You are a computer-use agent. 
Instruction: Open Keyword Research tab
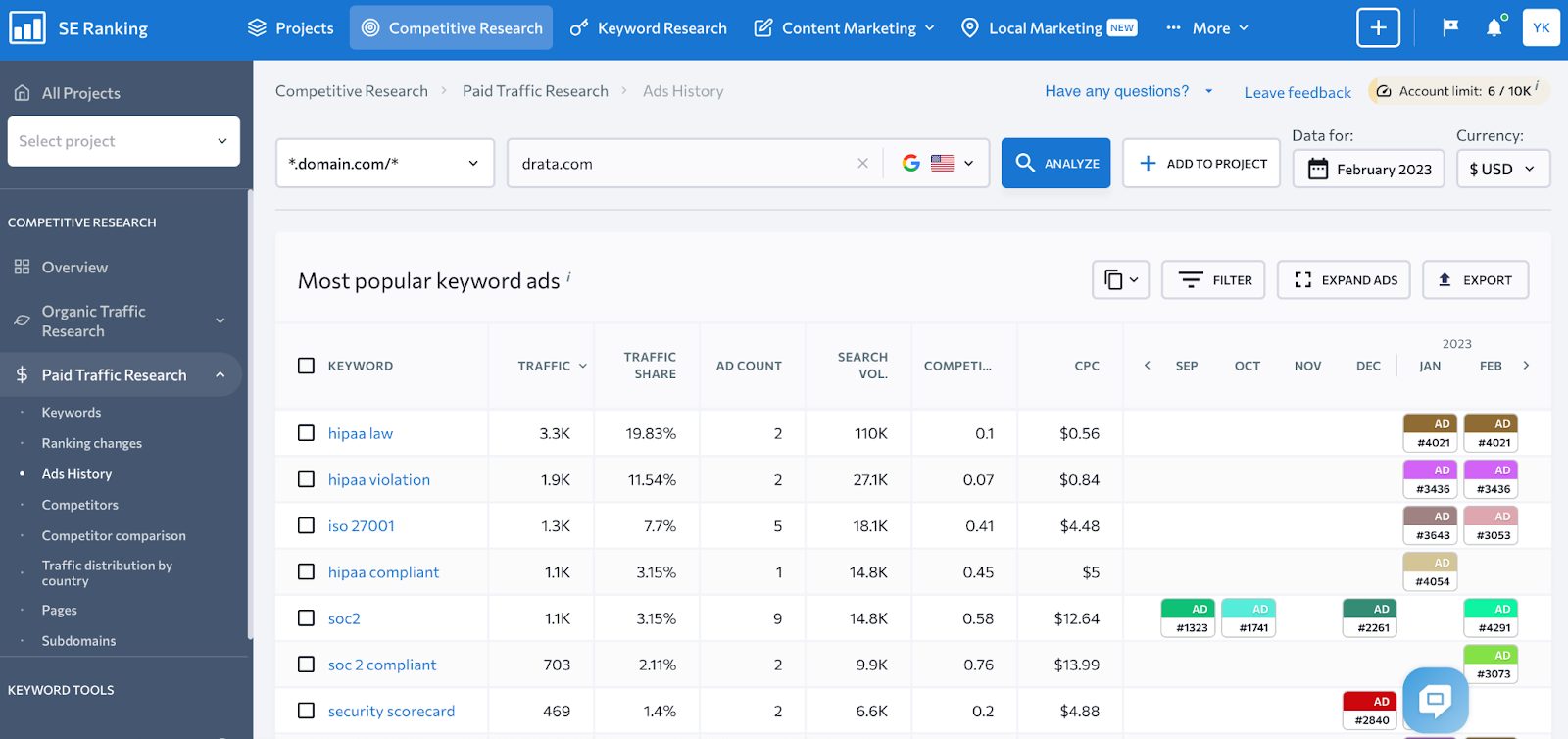click(x=648, y=28)
